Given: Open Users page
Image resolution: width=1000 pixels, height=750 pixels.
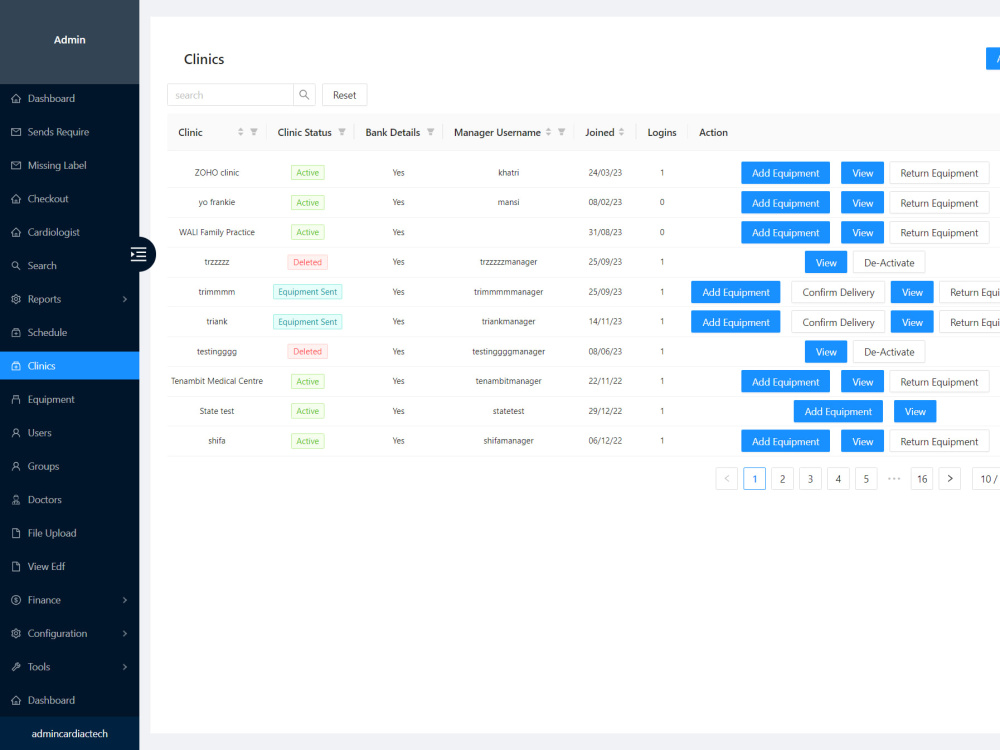Looking at the screenshot, I should point(70,432).
